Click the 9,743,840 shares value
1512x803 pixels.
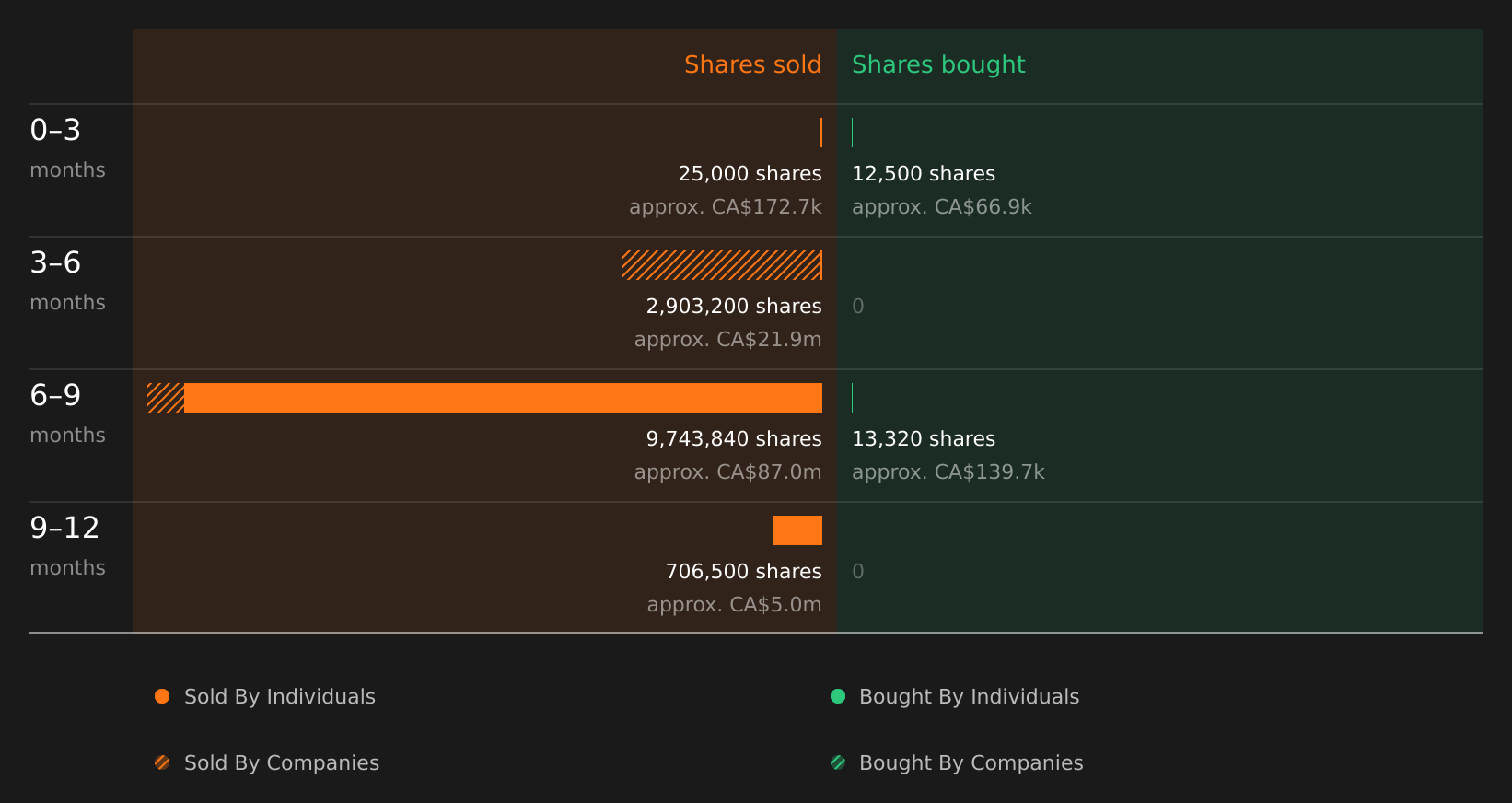(734, 439)
